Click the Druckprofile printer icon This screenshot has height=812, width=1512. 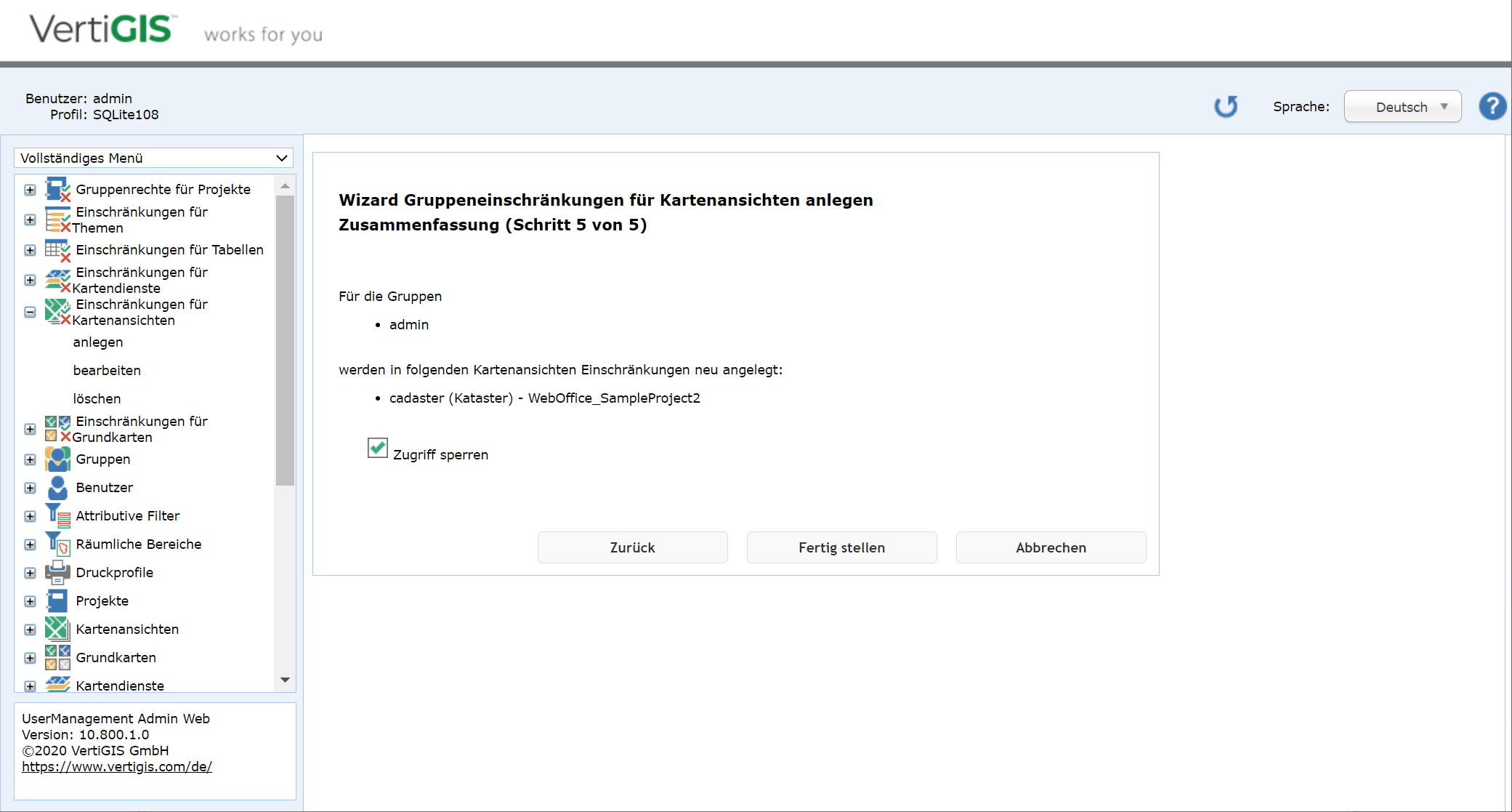57,573
